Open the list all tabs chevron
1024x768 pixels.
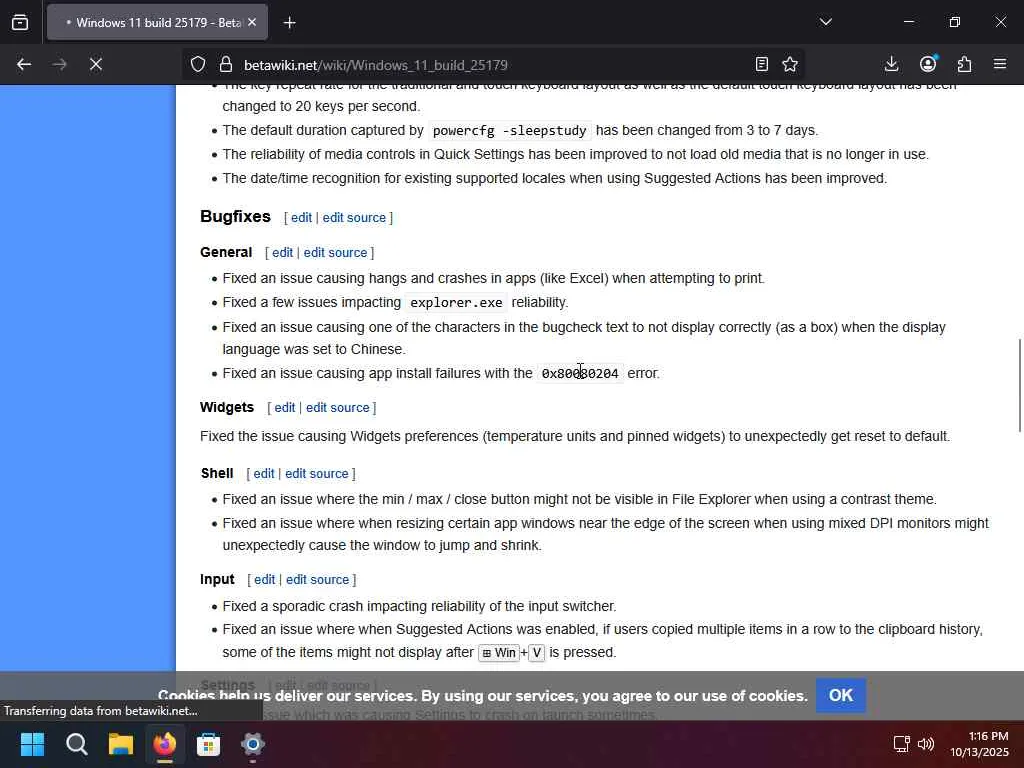[x=825, y=22]
